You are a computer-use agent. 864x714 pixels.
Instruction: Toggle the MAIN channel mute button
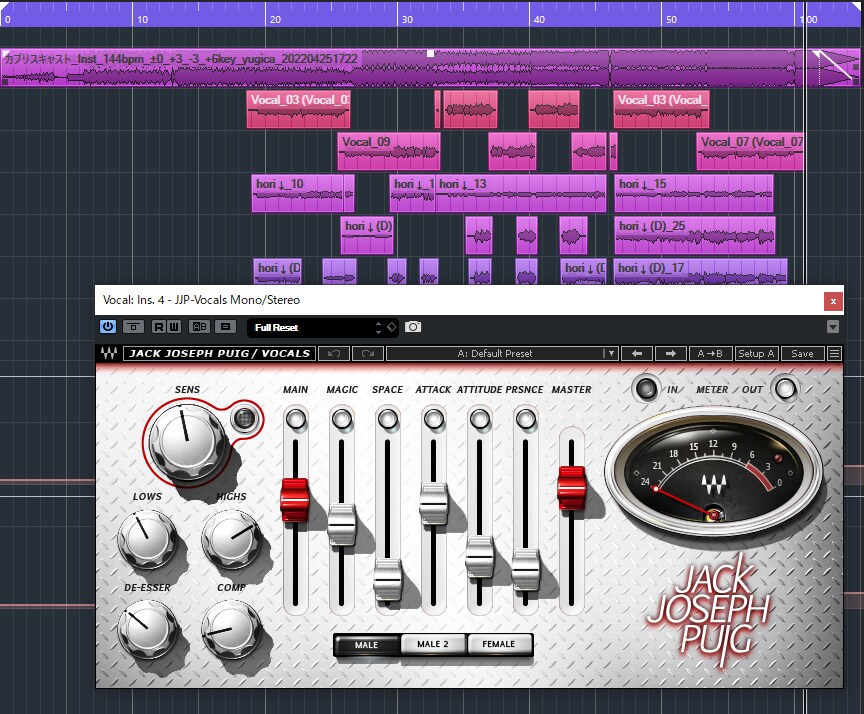[x=296, y=419]
